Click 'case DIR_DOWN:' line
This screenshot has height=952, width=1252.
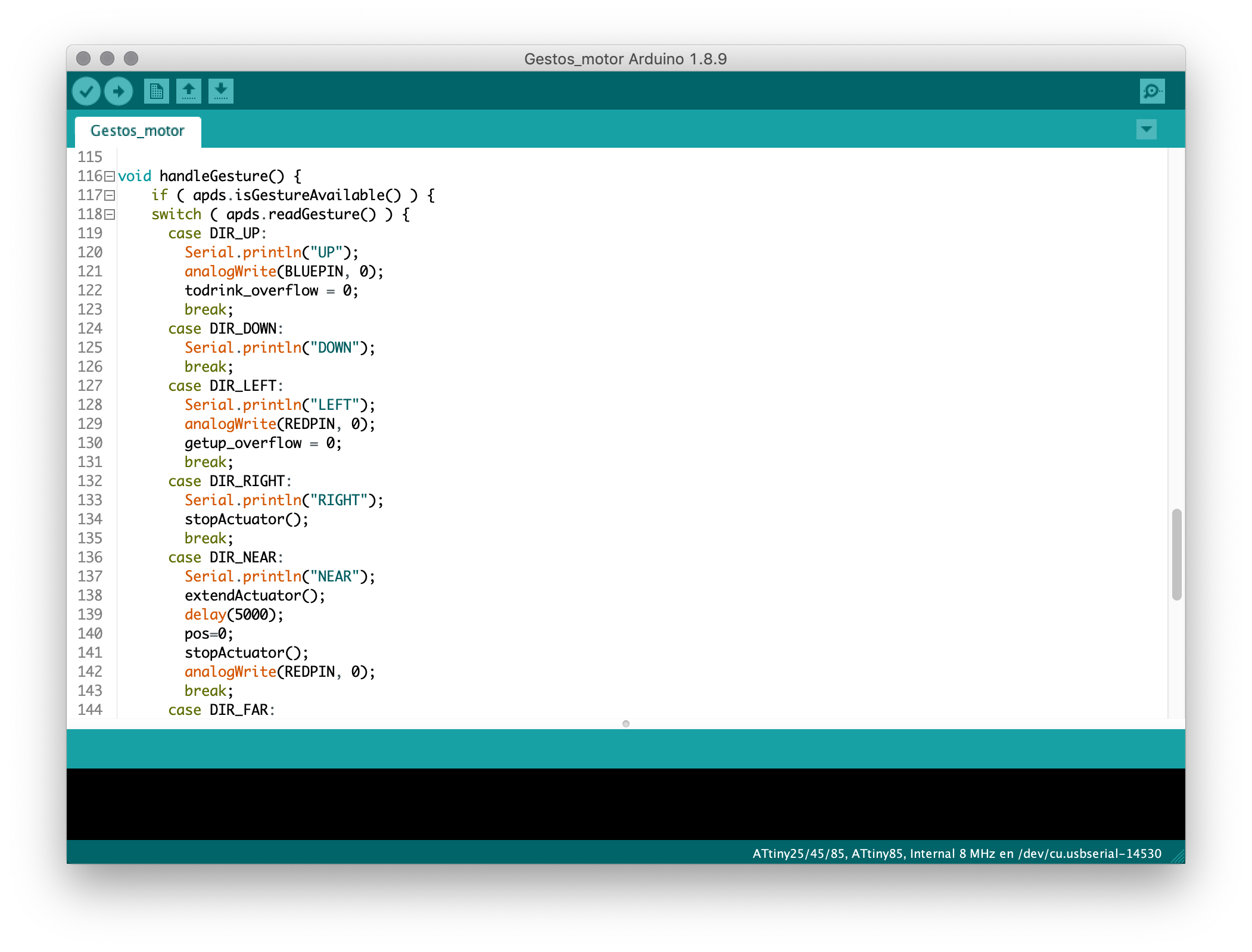[x=225, y=329]
